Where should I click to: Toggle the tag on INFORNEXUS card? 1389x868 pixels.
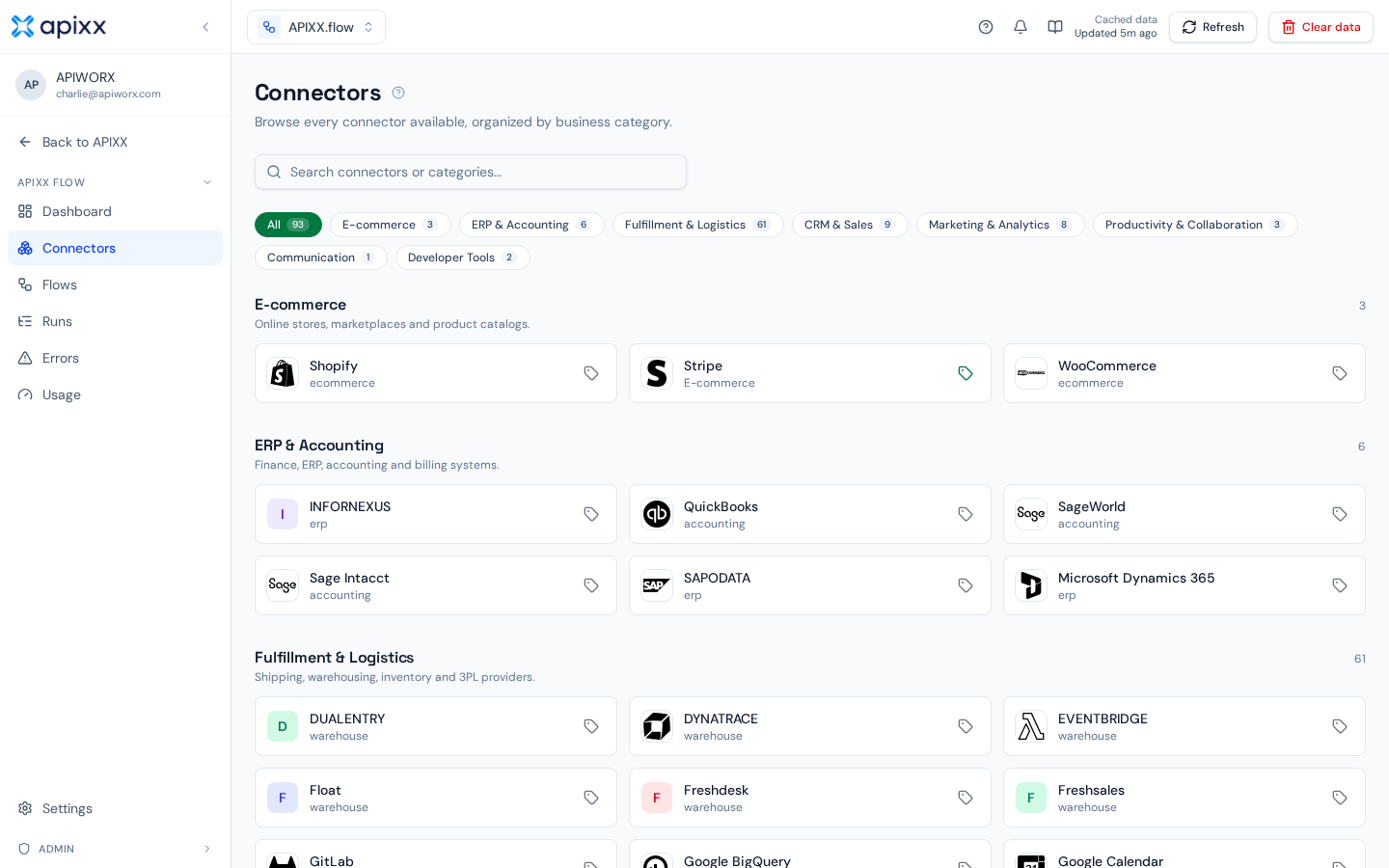pyautogui.click(x=591, y=514)
